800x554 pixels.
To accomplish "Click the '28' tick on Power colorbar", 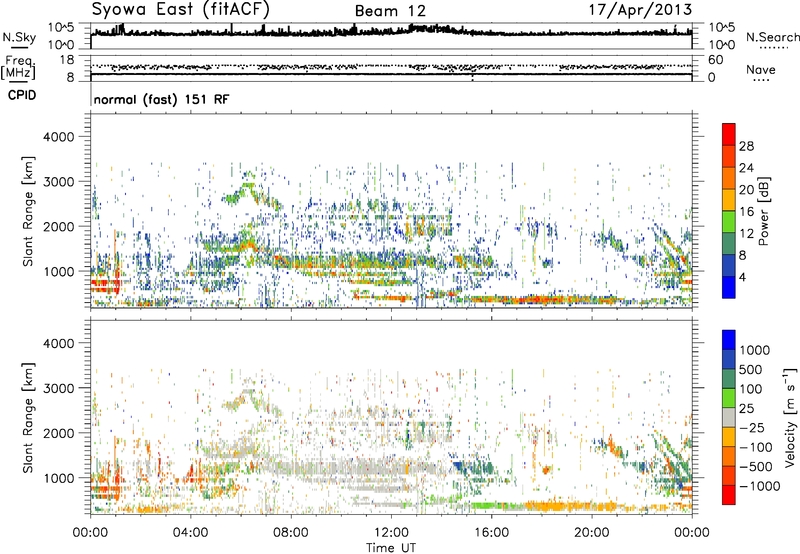I will point(746,146).
